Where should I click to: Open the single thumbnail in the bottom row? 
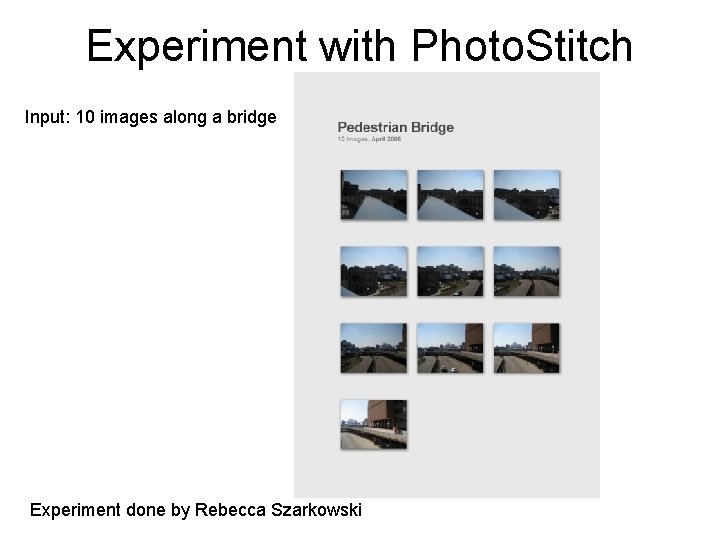[x=374, y=424]
